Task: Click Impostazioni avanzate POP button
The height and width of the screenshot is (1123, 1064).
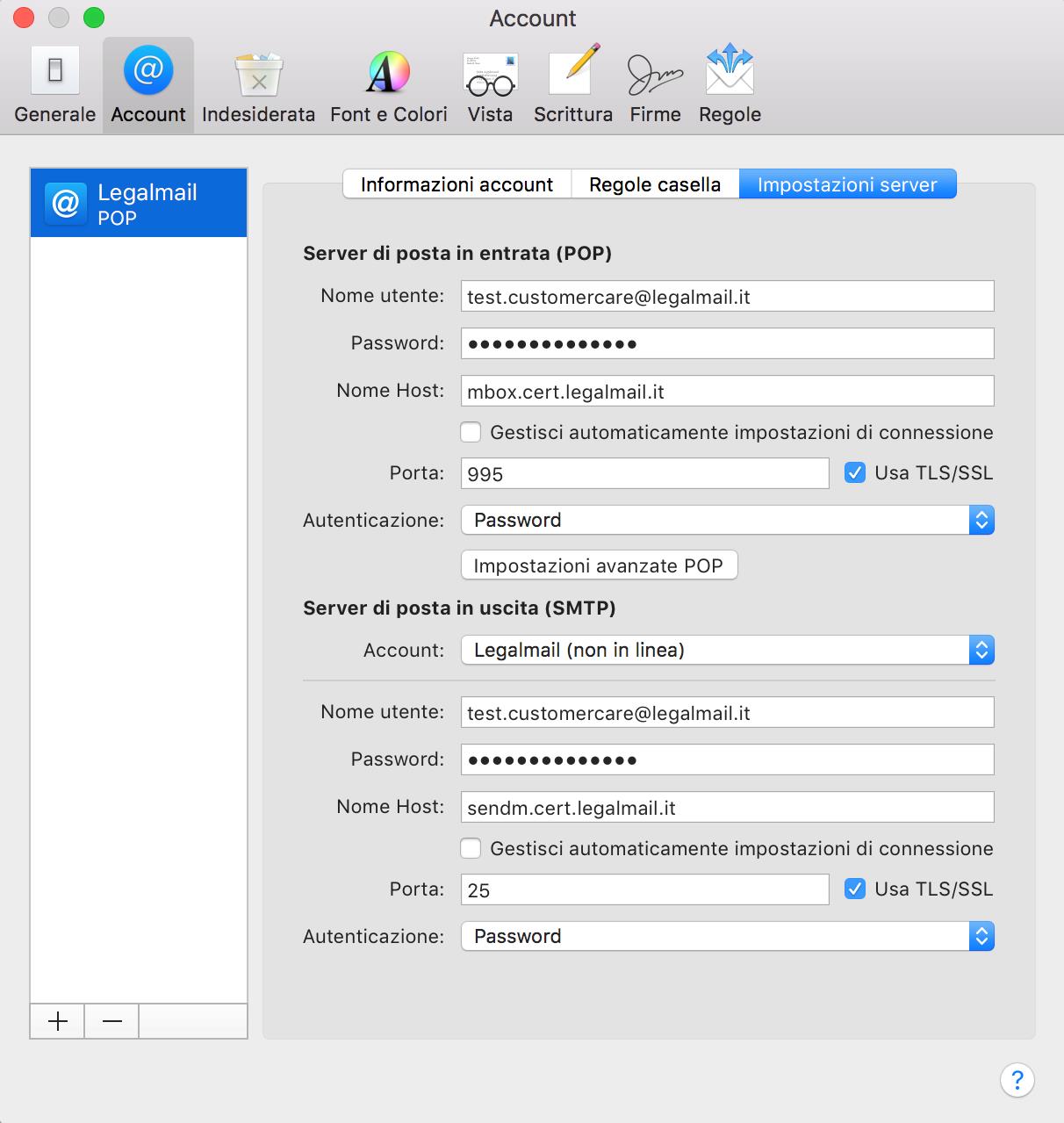Action: (x=599, y=565)
